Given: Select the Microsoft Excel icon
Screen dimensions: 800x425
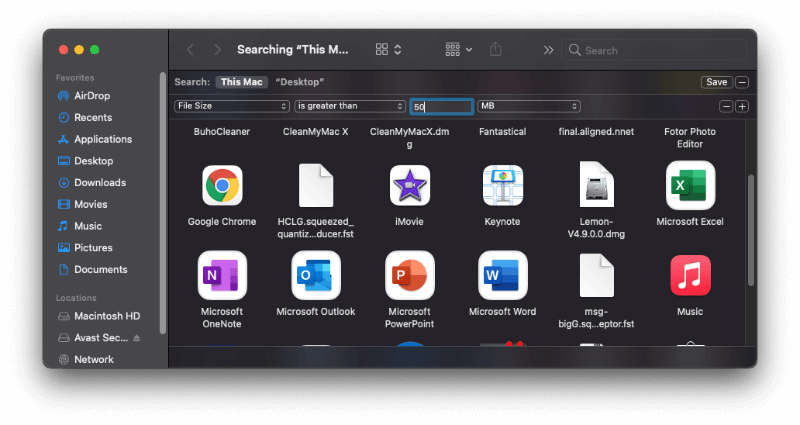Looking at the screenshot, I should point(690,185).
